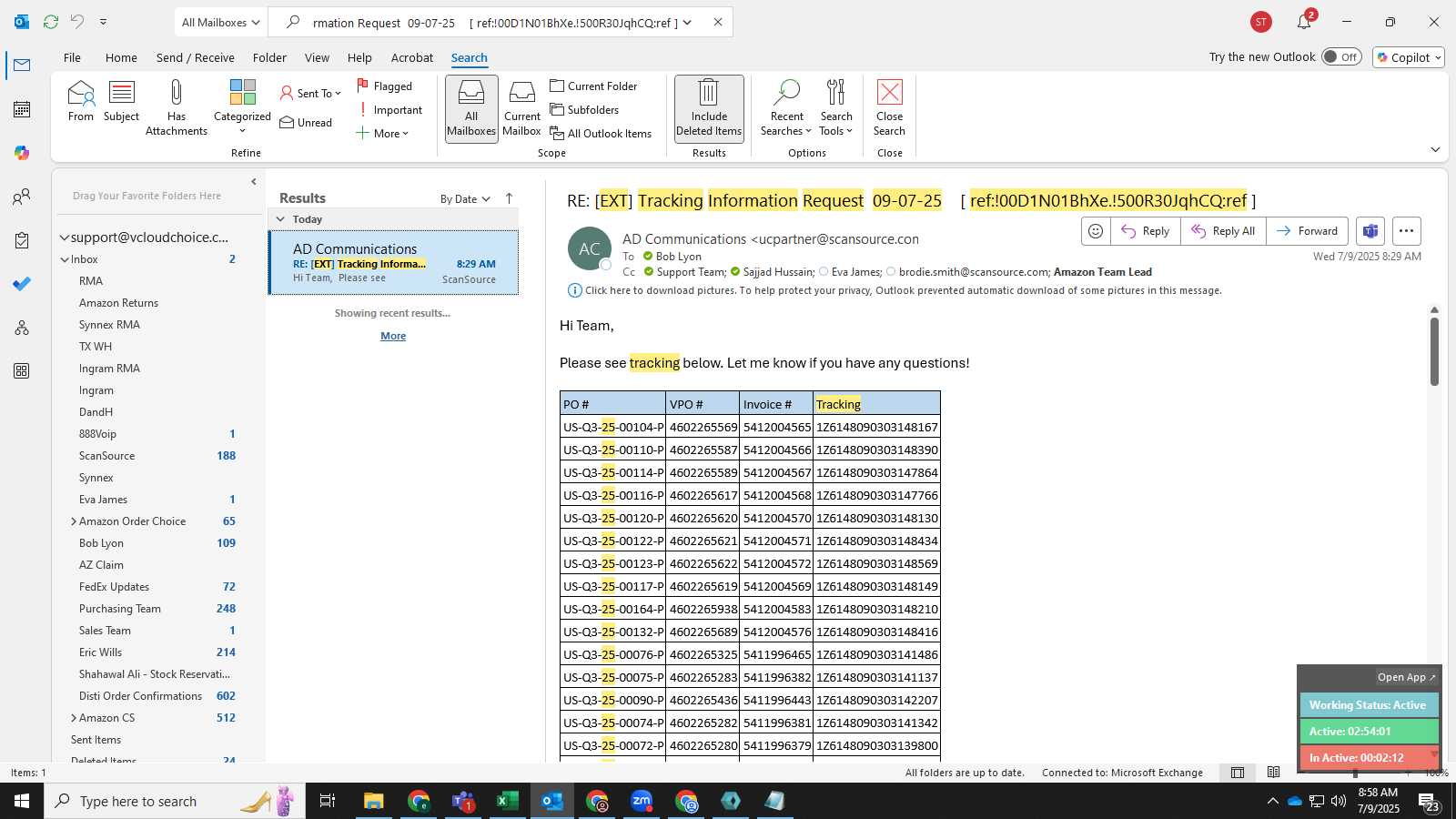
Task: Switch to Reading view in status bar
Action: (x=1273, y=773)
